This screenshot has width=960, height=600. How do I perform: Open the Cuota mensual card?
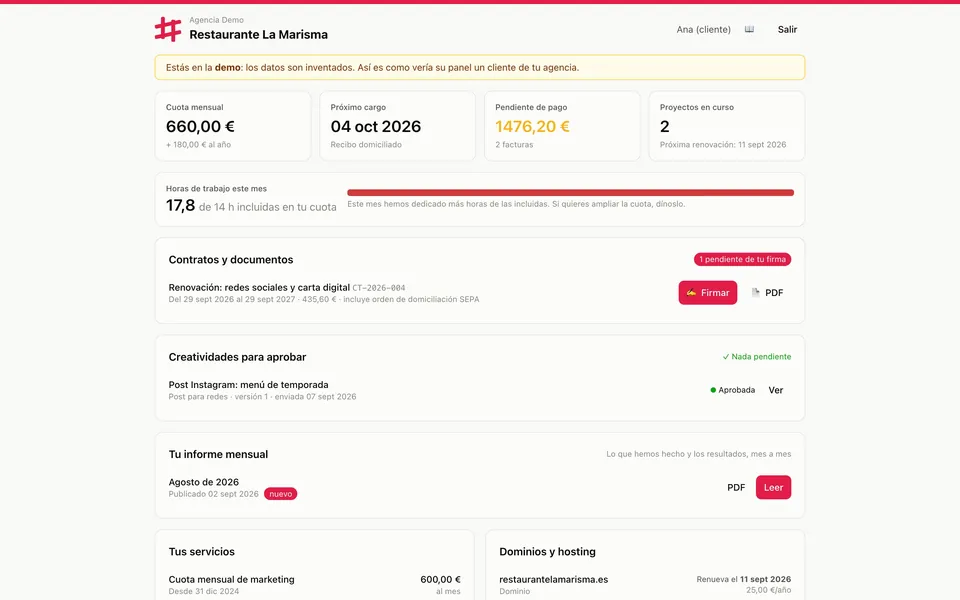point(233,126)
